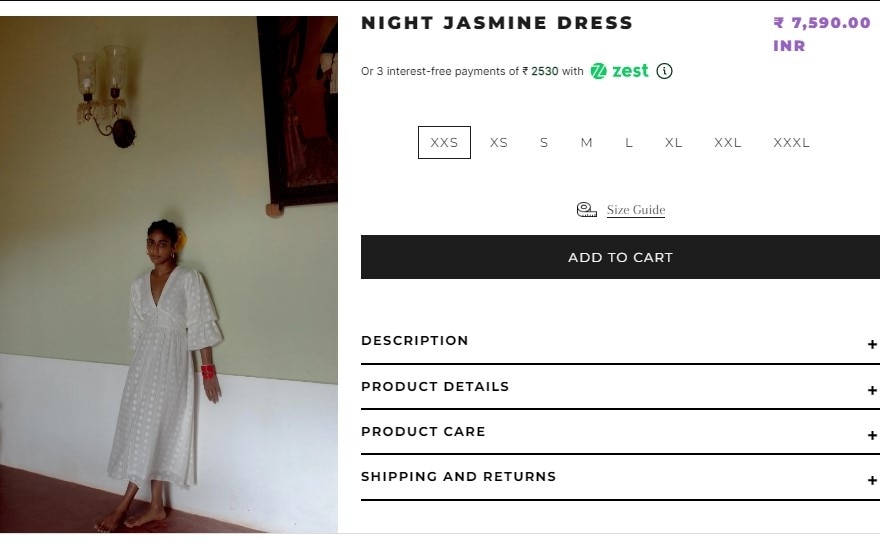This screenshot has height=540, width=880.
Task: Click the Zest info icon
Action: (x=665, y=71)
